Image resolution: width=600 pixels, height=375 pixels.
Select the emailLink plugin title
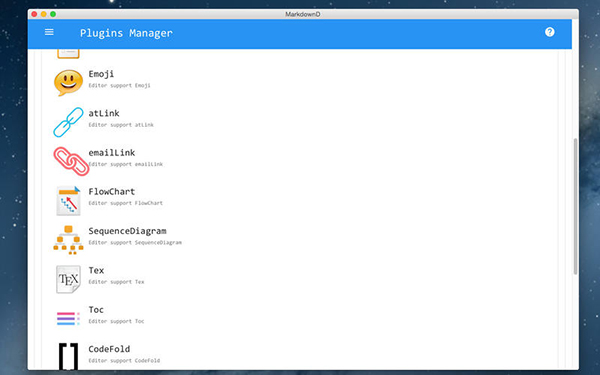(x=112, y=153)
